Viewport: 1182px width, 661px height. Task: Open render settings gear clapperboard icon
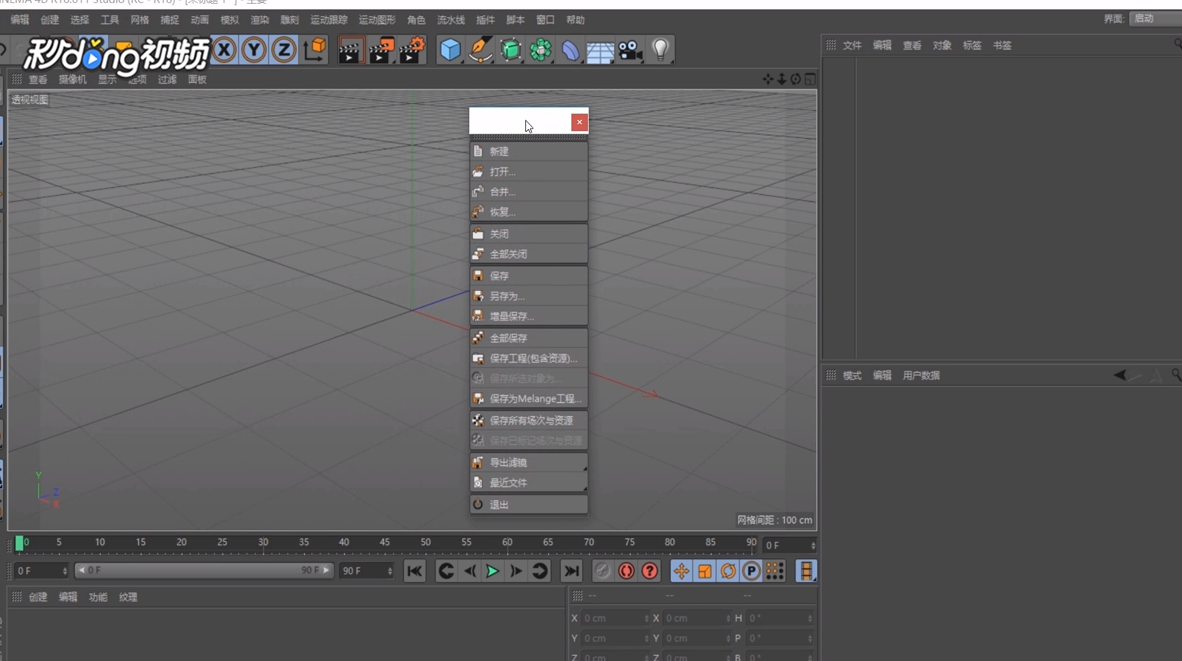412,50
